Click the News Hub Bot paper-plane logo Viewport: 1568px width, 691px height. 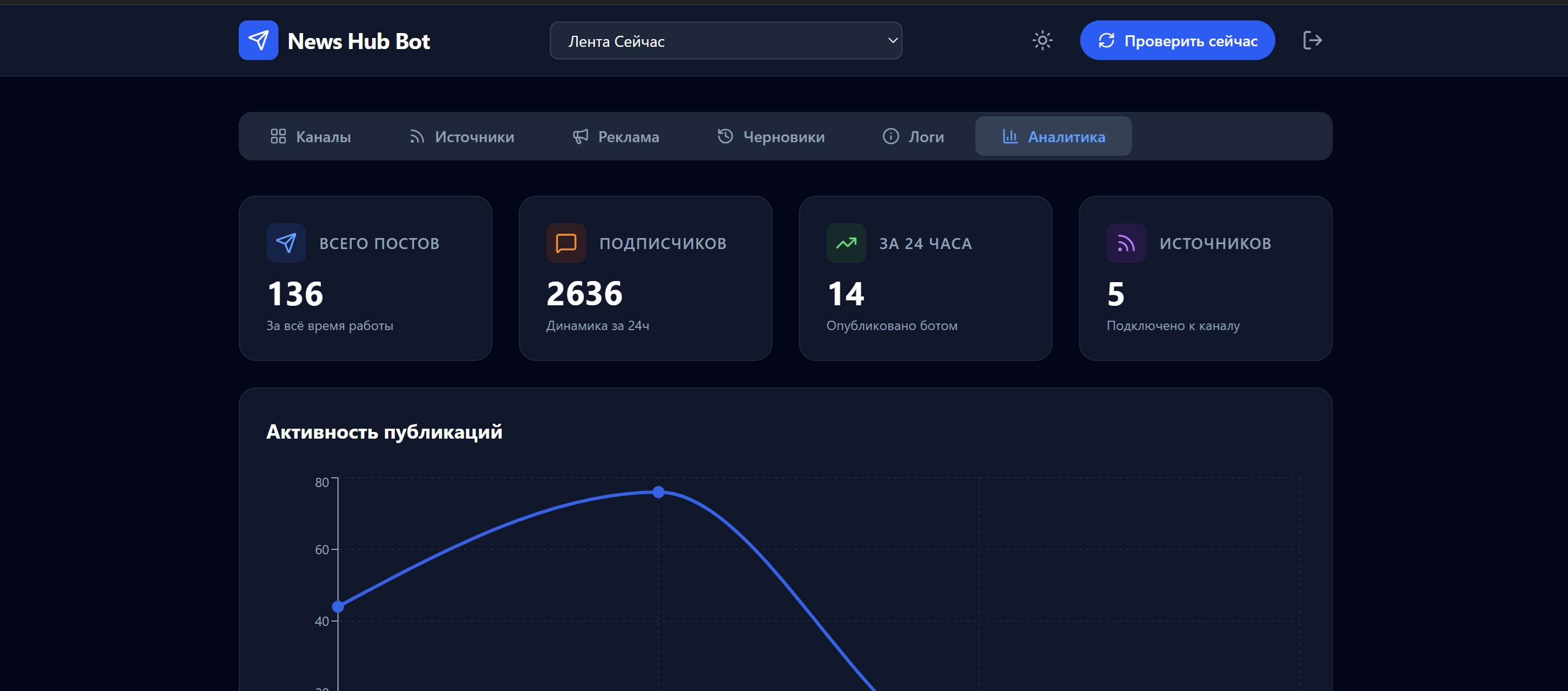258,41
